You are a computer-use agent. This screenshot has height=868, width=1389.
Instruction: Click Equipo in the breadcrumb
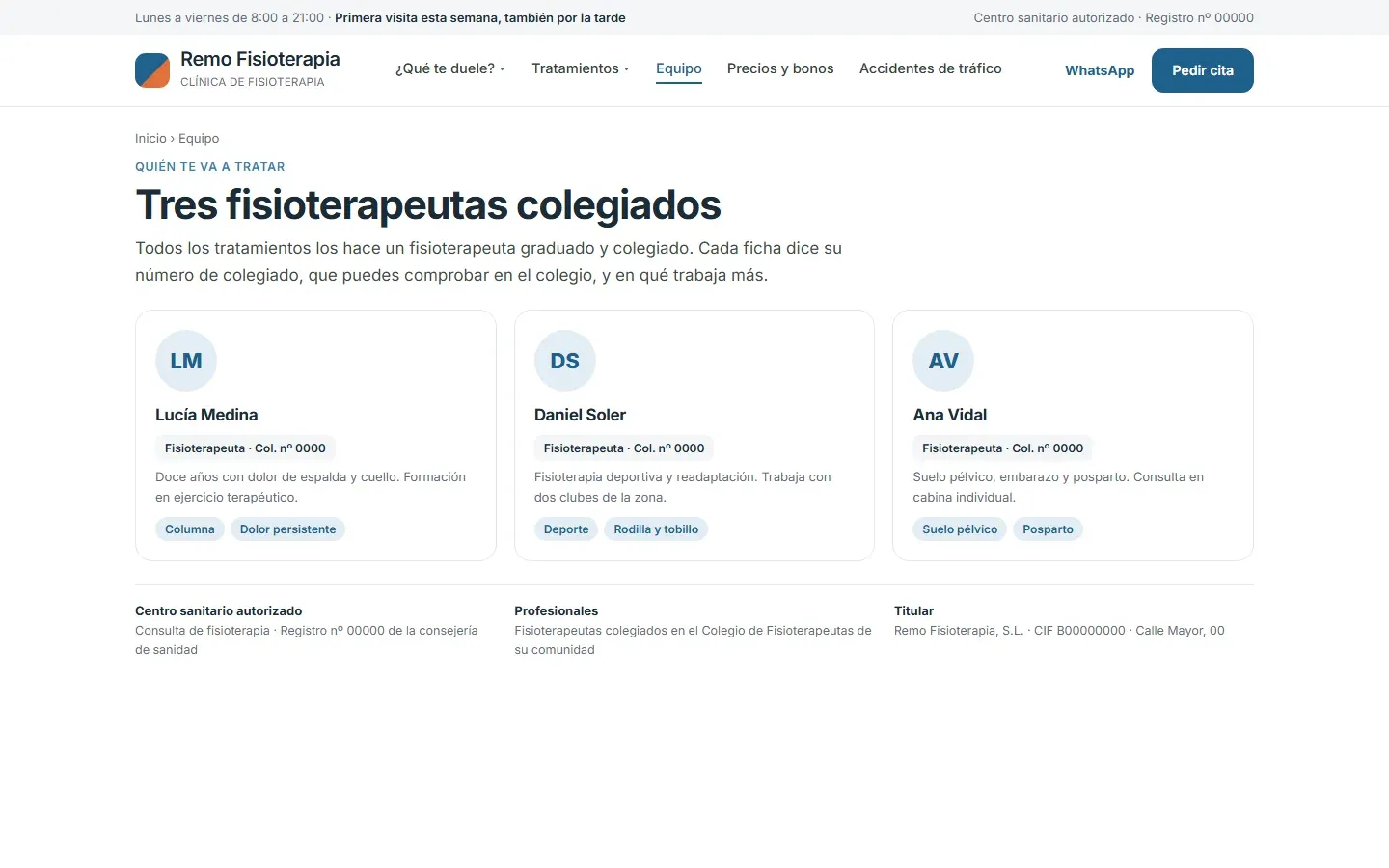tap(199, 139)
